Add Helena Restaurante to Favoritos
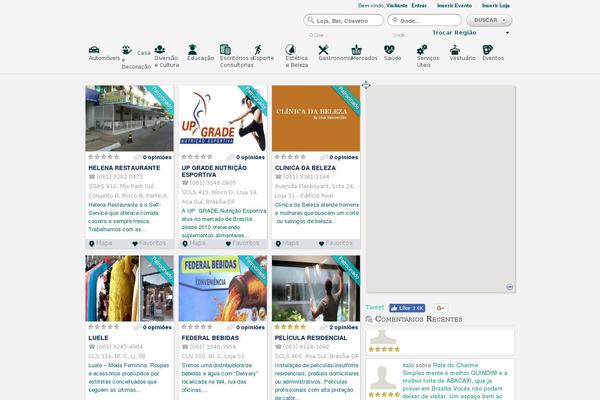600x400 pixels. click(149, 243)
